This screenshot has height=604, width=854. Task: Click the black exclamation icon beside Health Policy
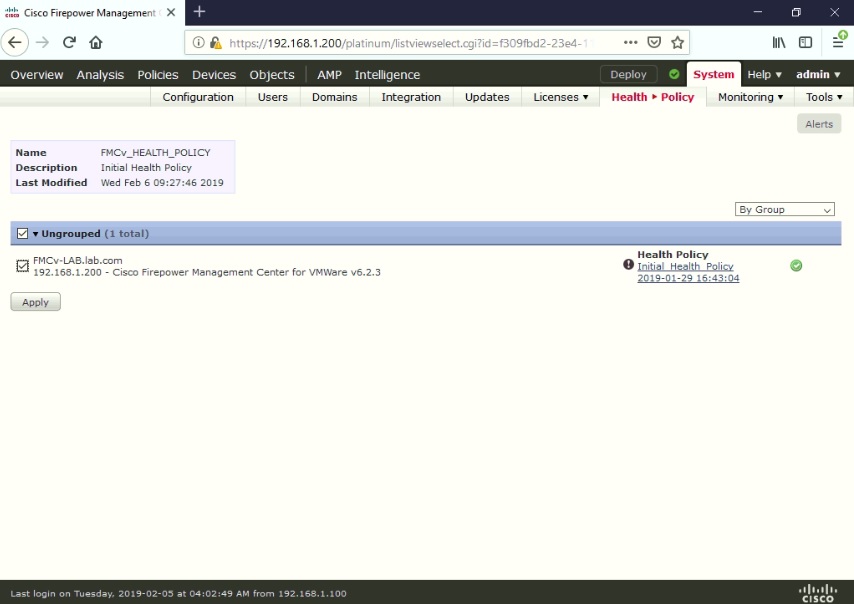coord(628,264)
